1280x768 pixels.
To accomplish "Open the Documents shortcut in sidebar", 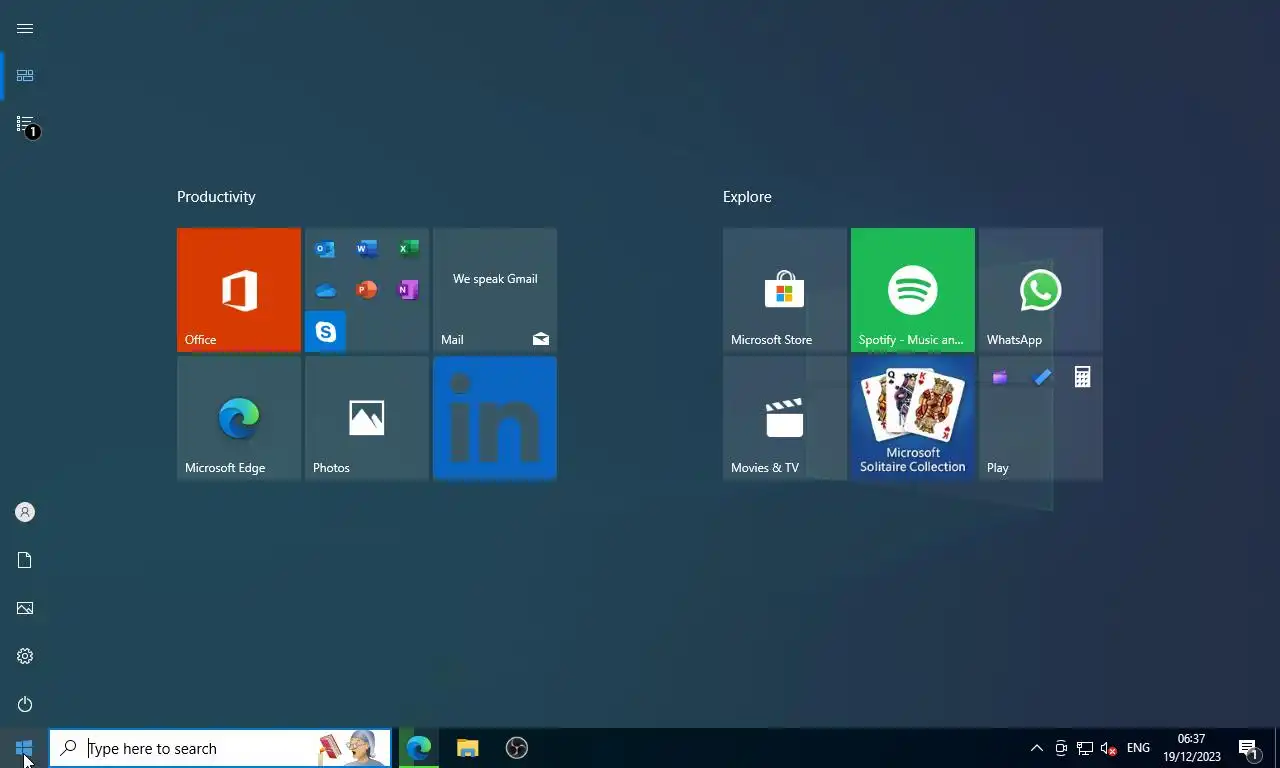I will click(x=25, y=560).
